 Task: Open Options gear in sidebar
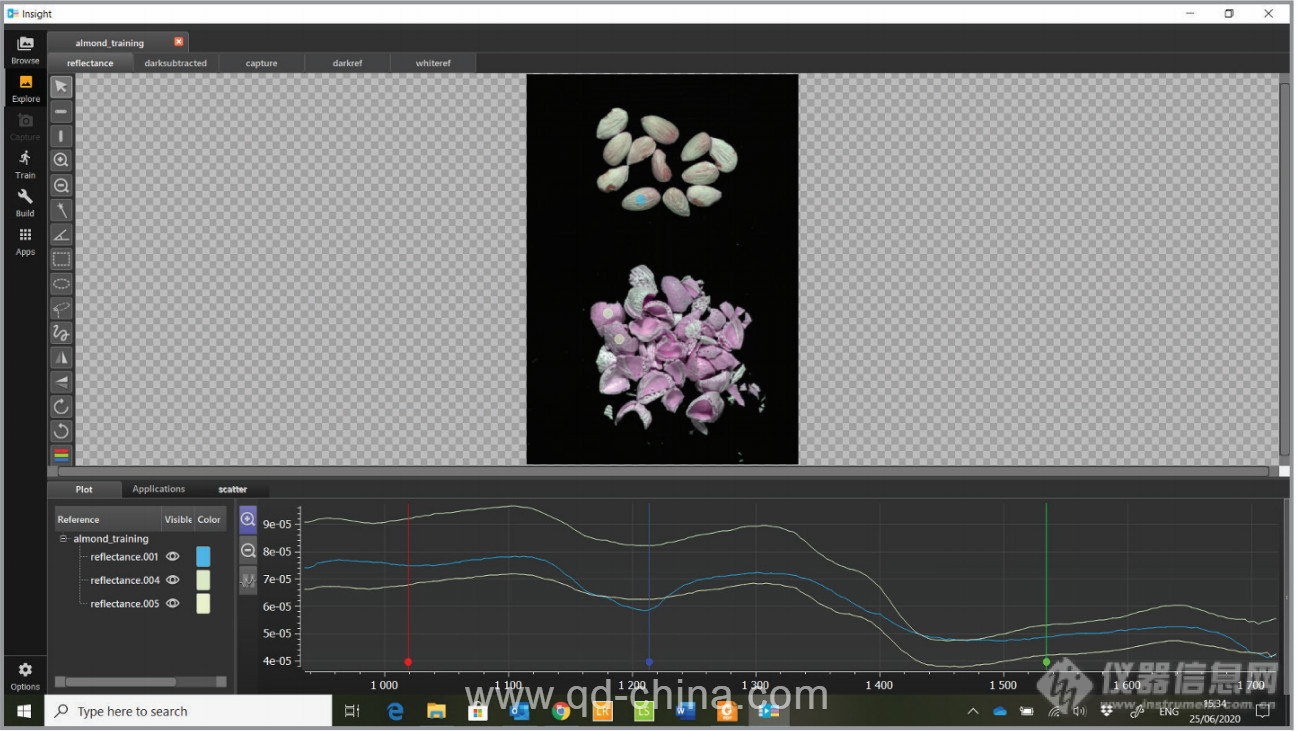(x=25, y=676)
